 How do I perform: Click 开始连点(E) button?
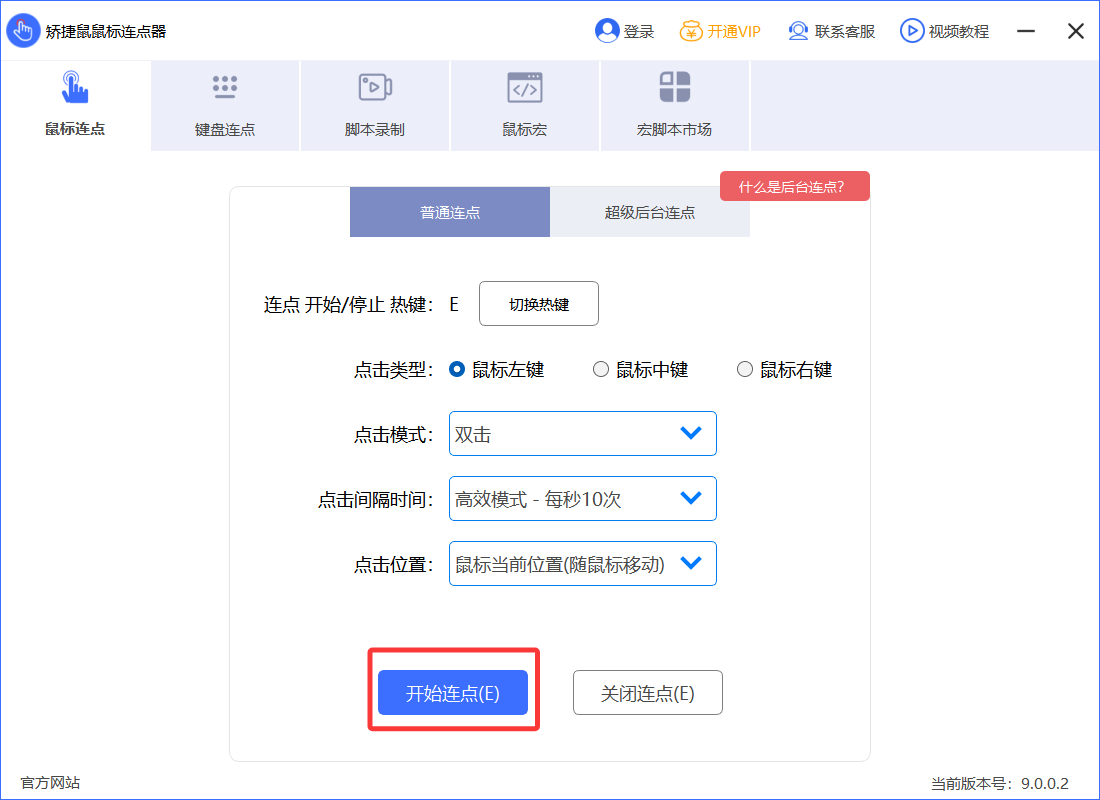(452, 693)
